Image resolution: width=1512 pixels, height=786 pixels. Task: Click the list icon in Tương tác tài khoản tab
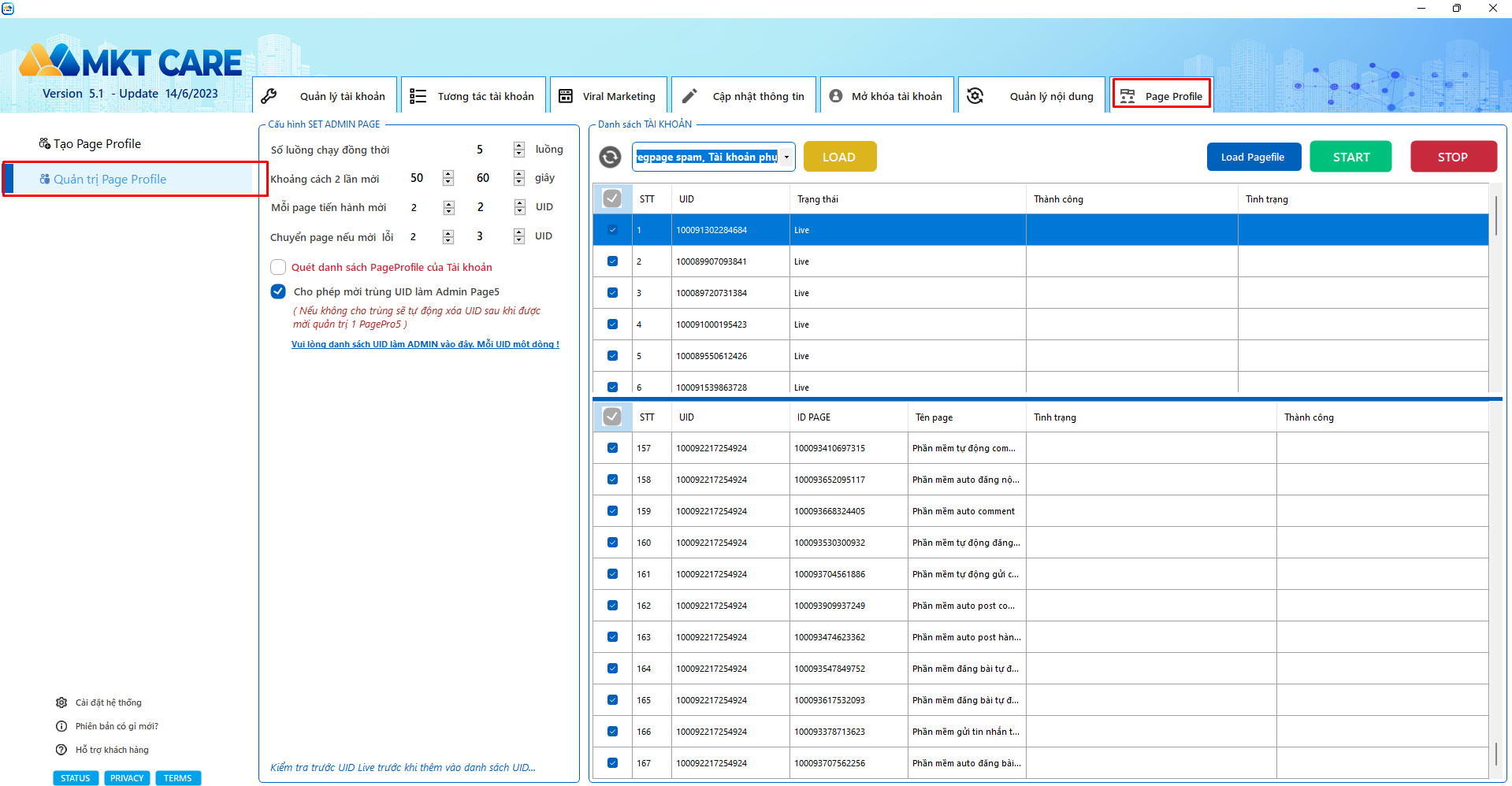tap(418, 96)
